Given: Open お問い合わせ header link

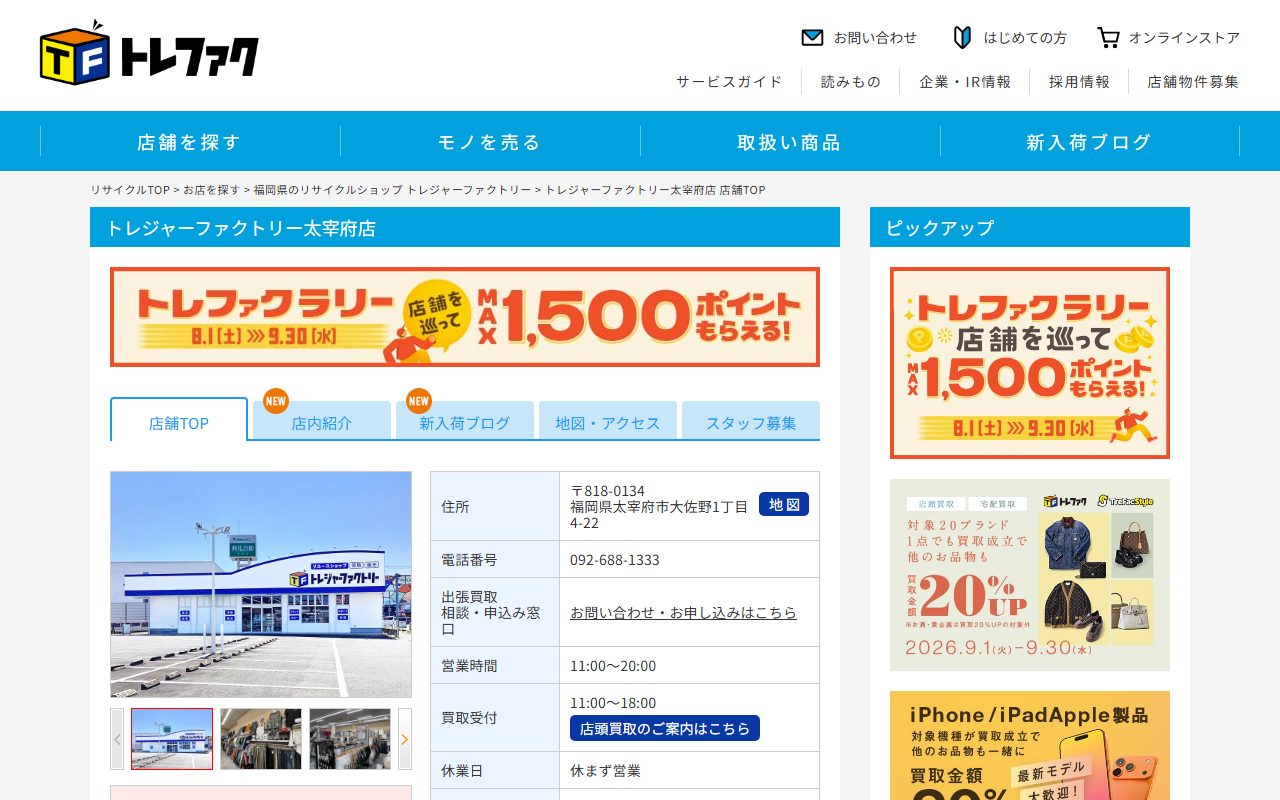Looking at the screenshot, I should pos(875,38).
